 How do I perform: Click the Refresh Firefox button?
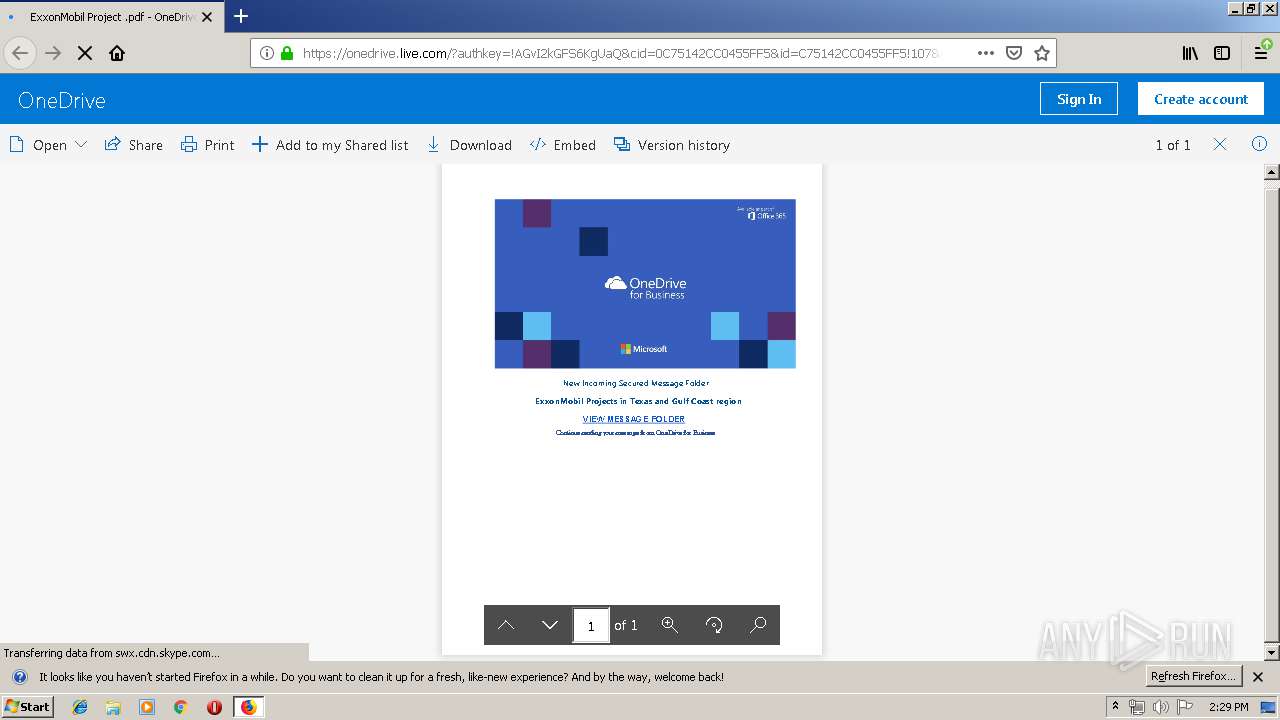tap(1194, 676)
